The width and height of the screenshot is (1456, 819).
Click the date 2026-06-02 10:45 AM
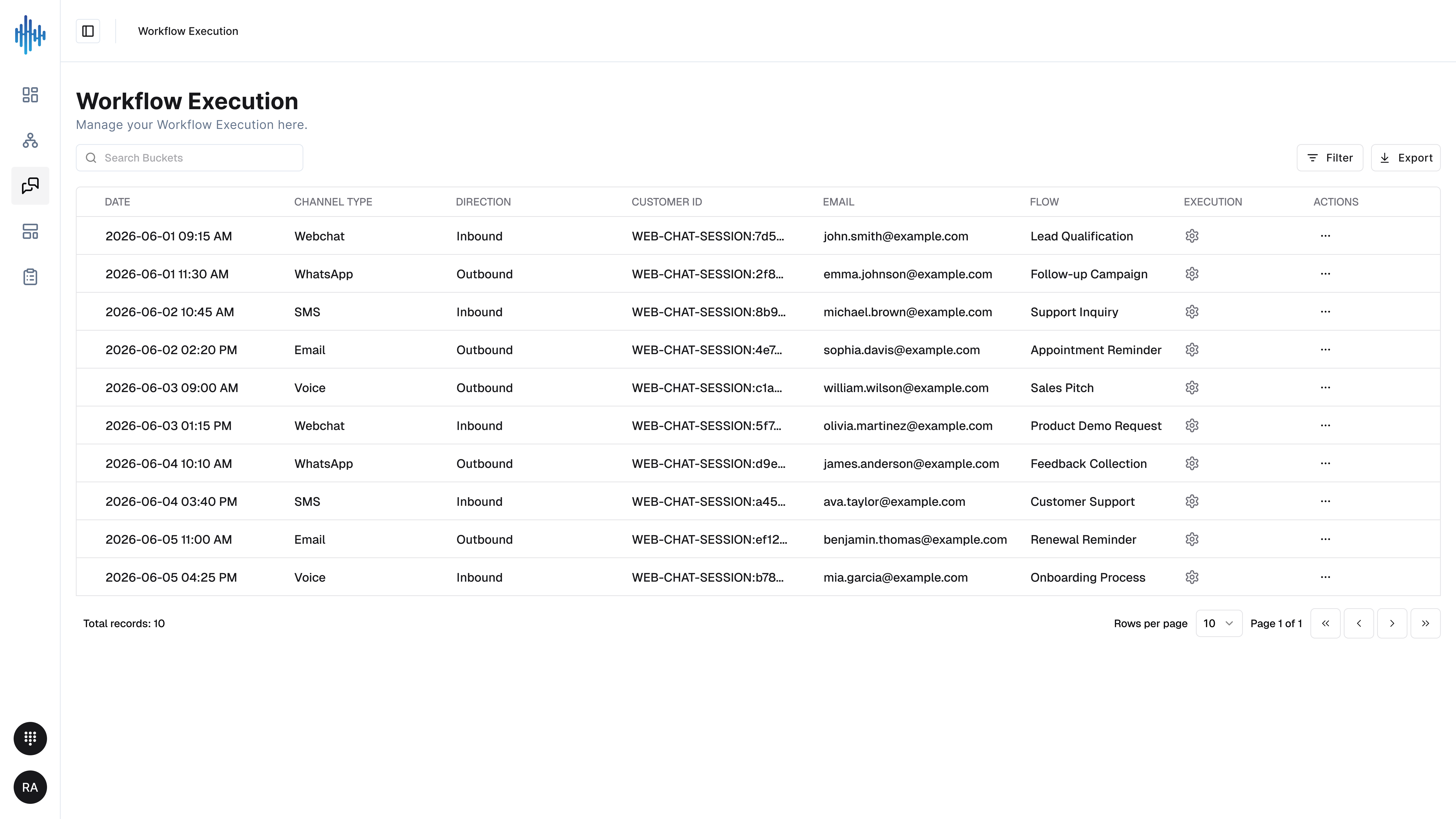coord(170,312)
